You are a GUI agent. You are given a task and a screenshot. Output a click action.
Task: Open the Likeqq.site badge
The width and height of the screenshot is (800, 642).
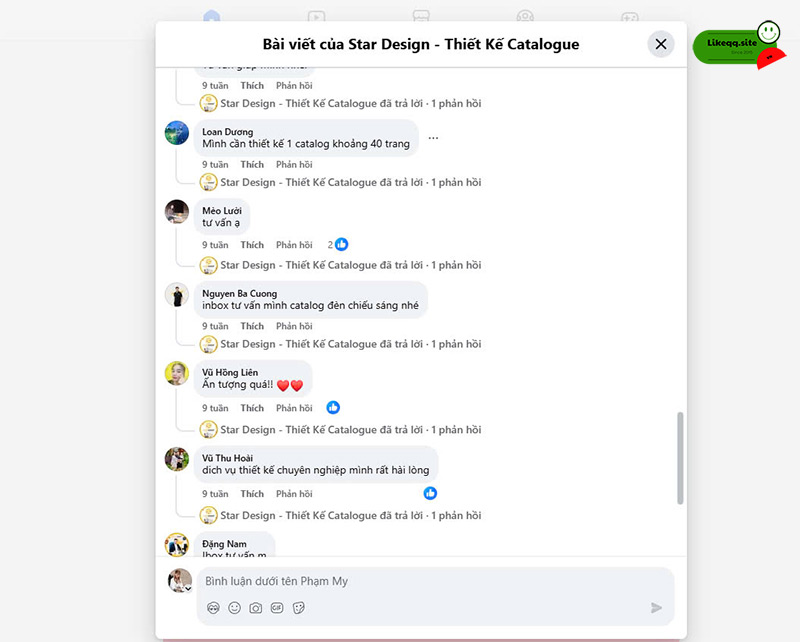pyautogui.click(x=738, y=45)
